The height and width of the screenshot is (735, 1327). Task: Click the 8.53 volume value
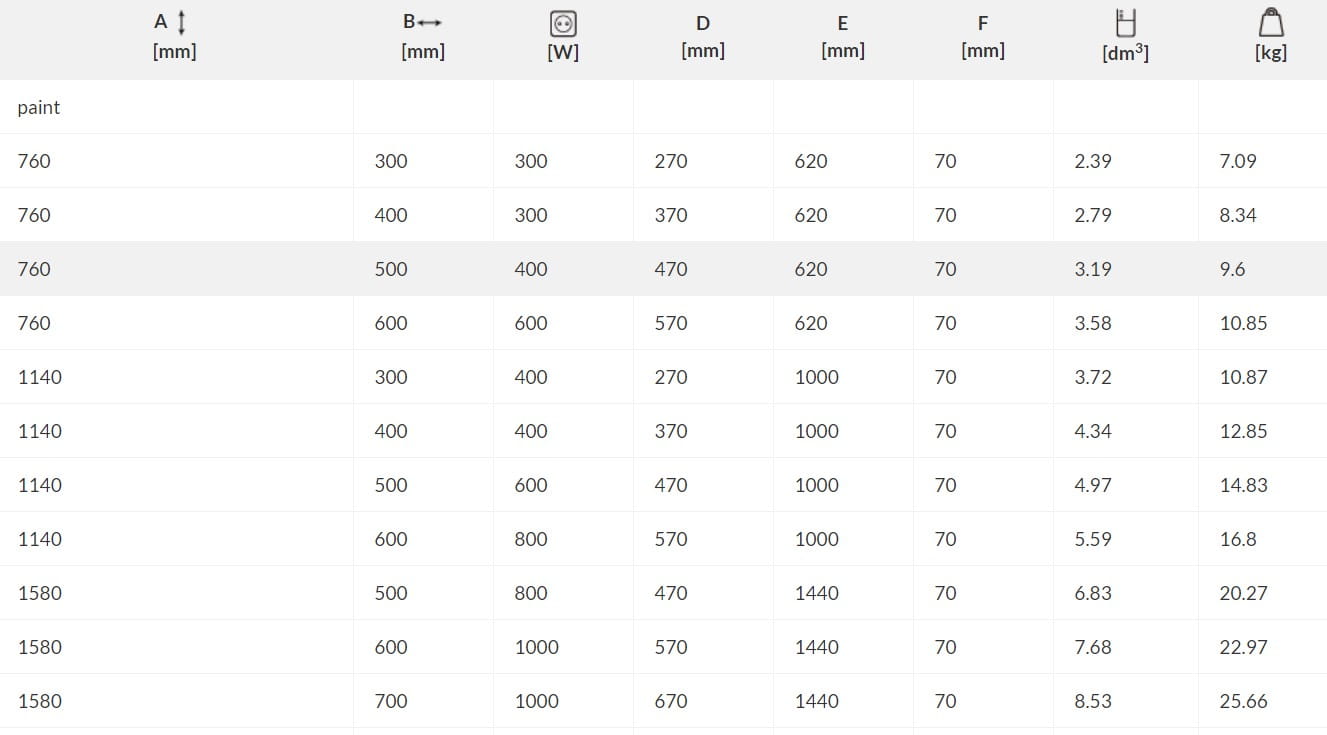point(1092,701)
